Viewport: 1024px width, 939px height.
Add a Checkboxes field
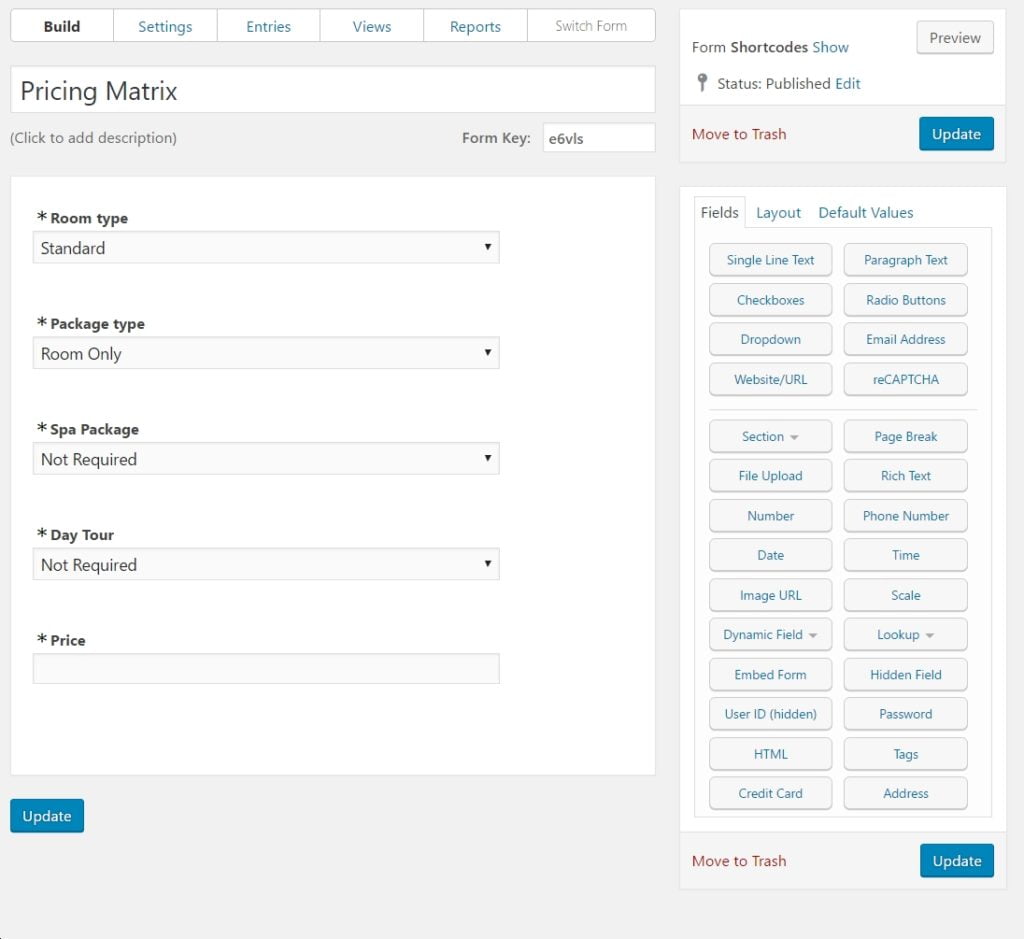tap(770, 300)
